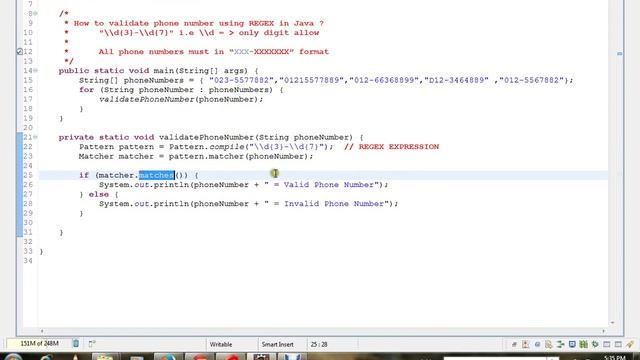This screenshot has width=640, height=360.
Task: Collapse the main method at line 14
Action: pos(36,71)
